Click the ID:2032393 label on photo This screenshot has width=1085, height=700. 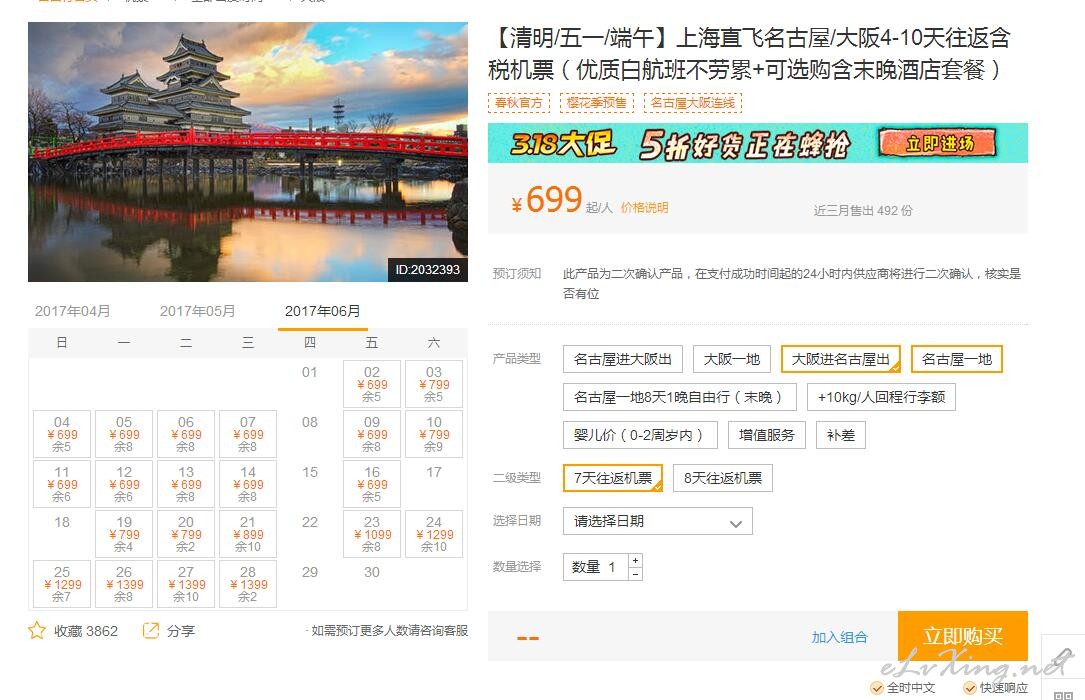[428, 270]
